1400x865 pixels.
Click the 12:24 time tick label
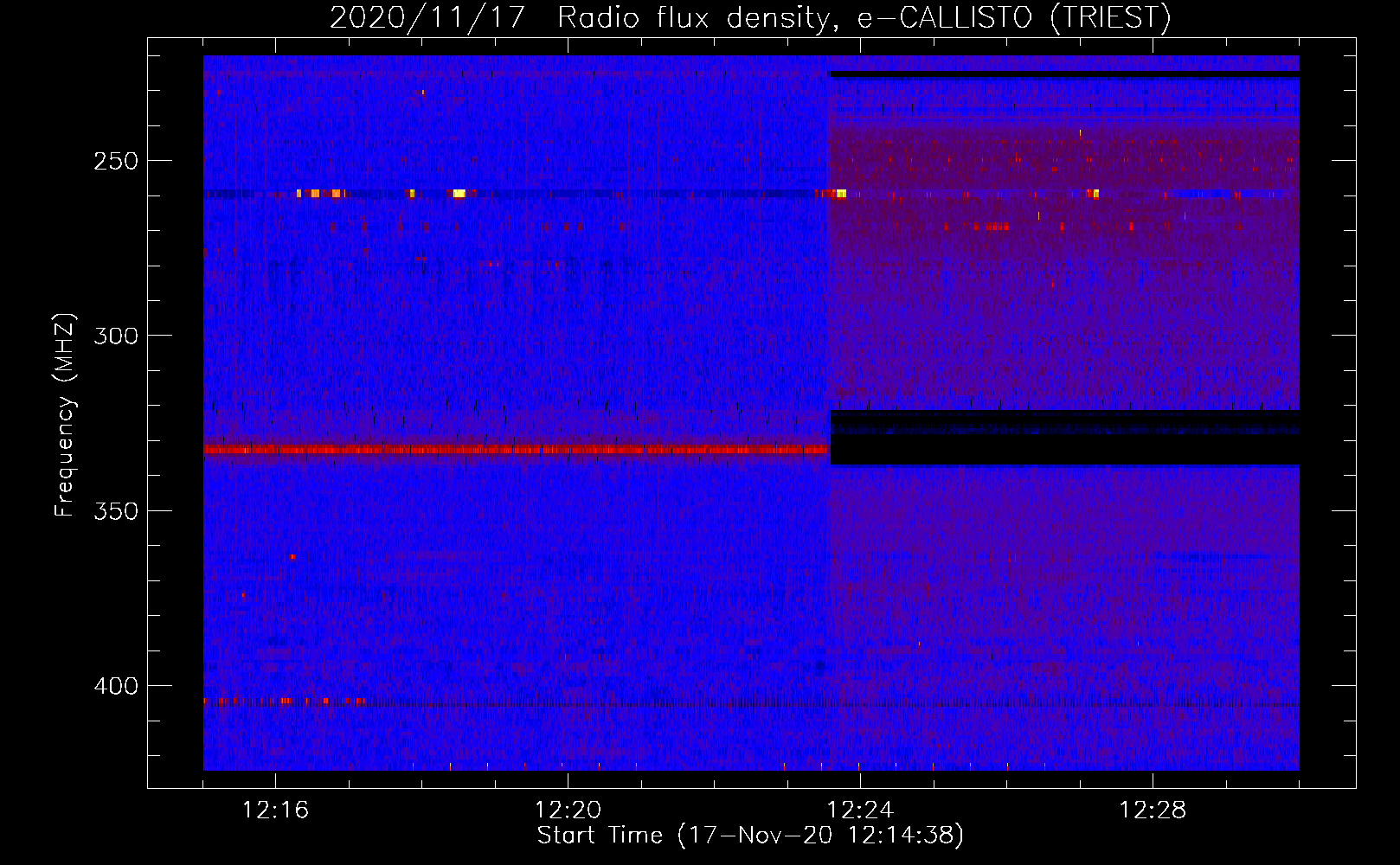[860, 811]
